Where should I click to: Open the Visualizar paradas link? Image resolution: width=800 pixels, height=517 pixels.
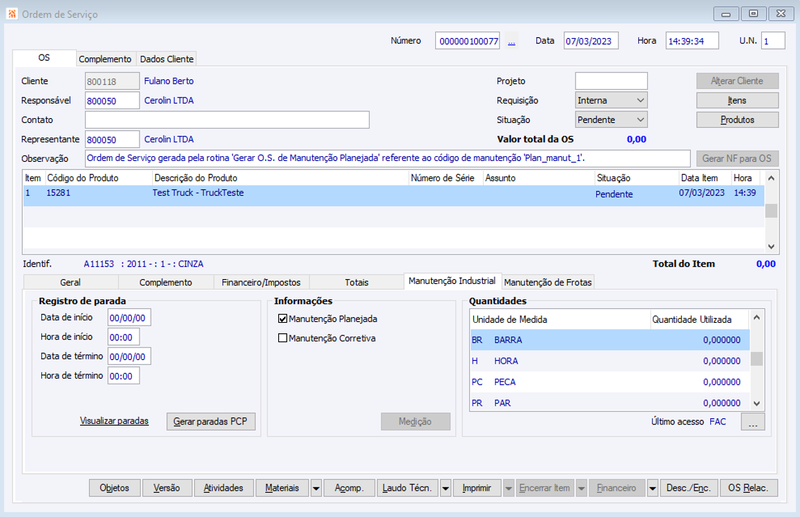(x=114, y=421)
